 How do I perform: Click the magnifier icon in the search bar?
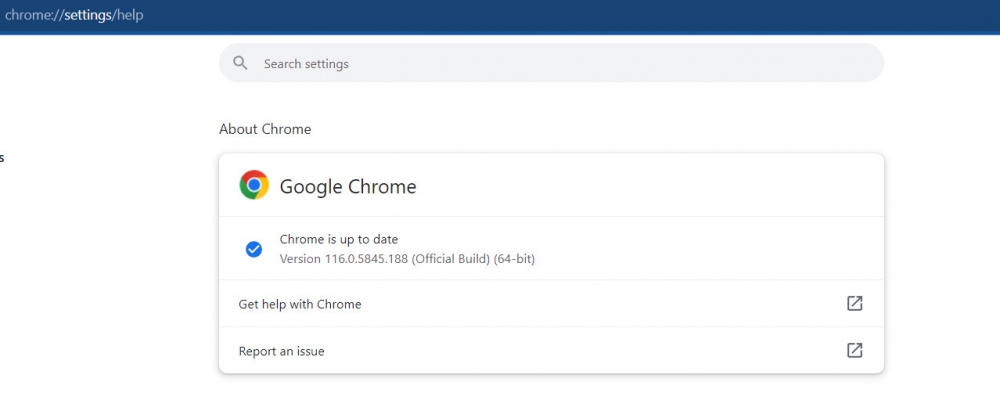tap(240, 63)
